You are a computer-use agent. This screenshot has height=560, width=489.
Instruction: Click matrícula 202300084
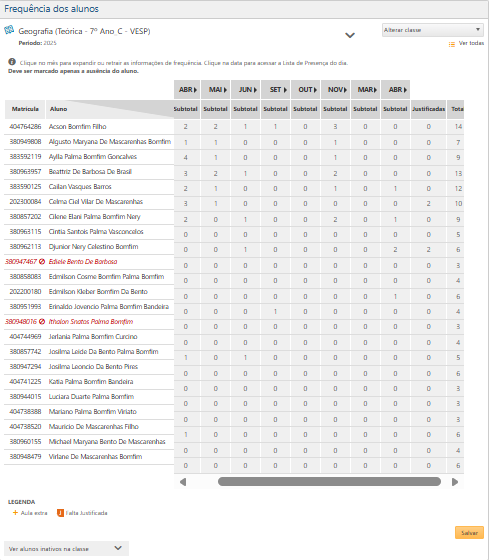(x=25, y=201)
